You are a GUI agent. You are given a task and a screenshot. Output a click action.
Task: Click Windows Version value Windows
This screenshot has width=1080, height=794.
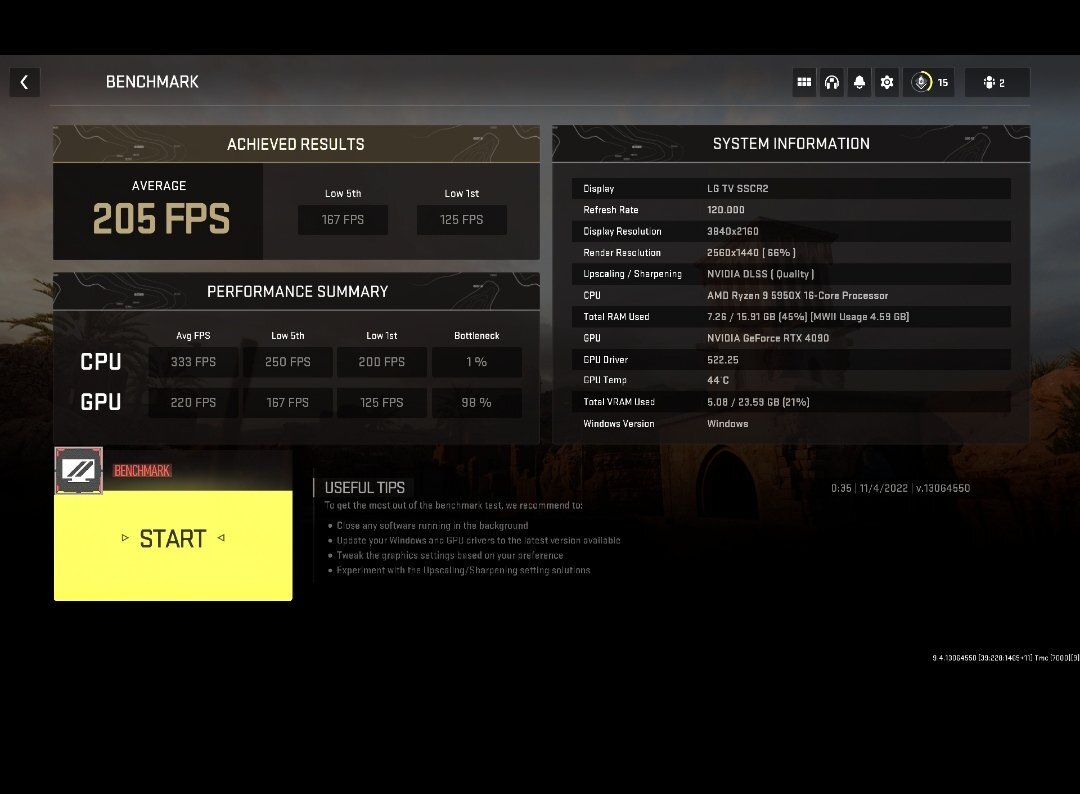(x=727, y=424)
